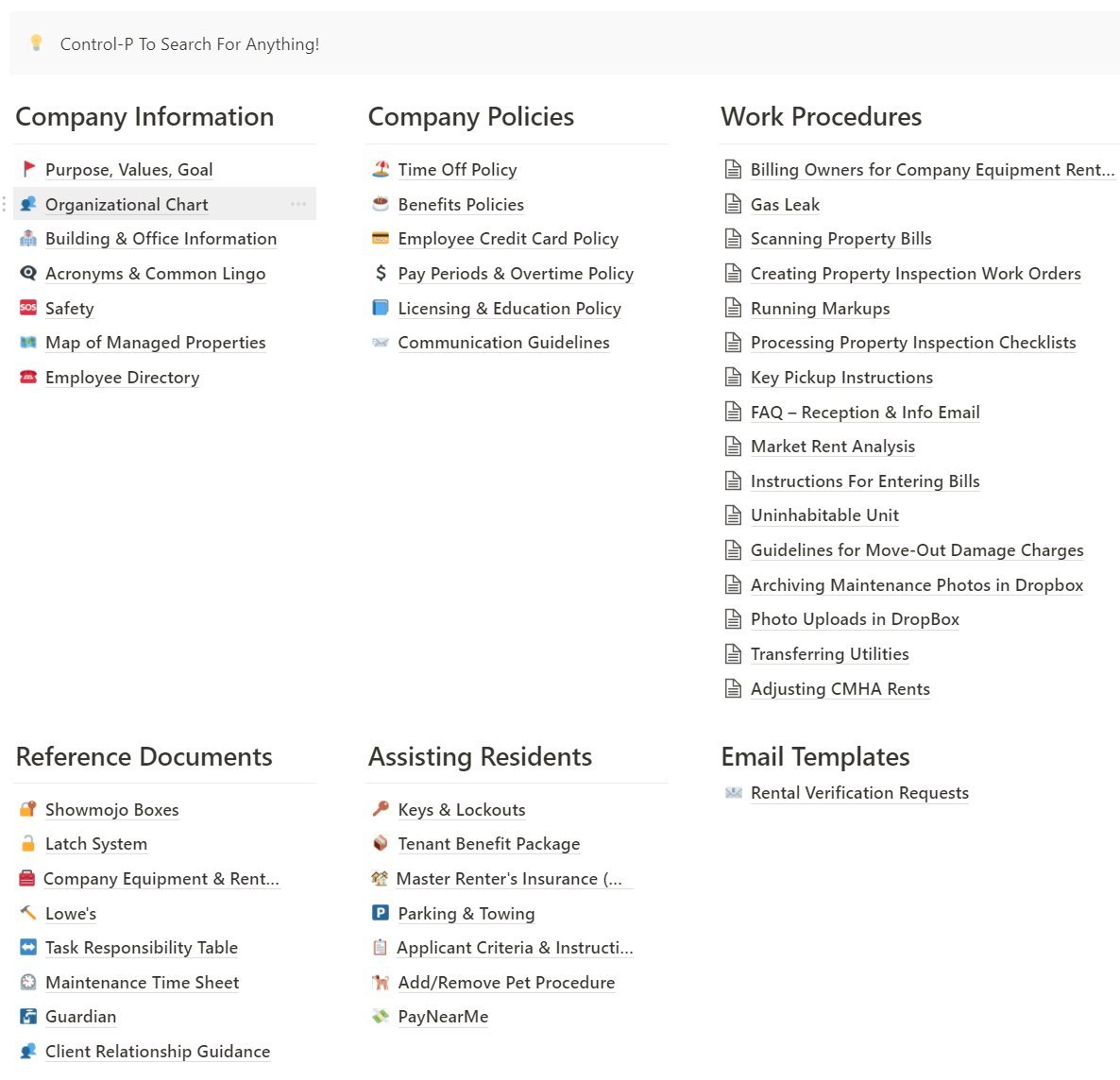Screen dimensions: 1120x1080
Task: Click the clock icon beside Maintenance Time Sheet
Action: (28, 982)
